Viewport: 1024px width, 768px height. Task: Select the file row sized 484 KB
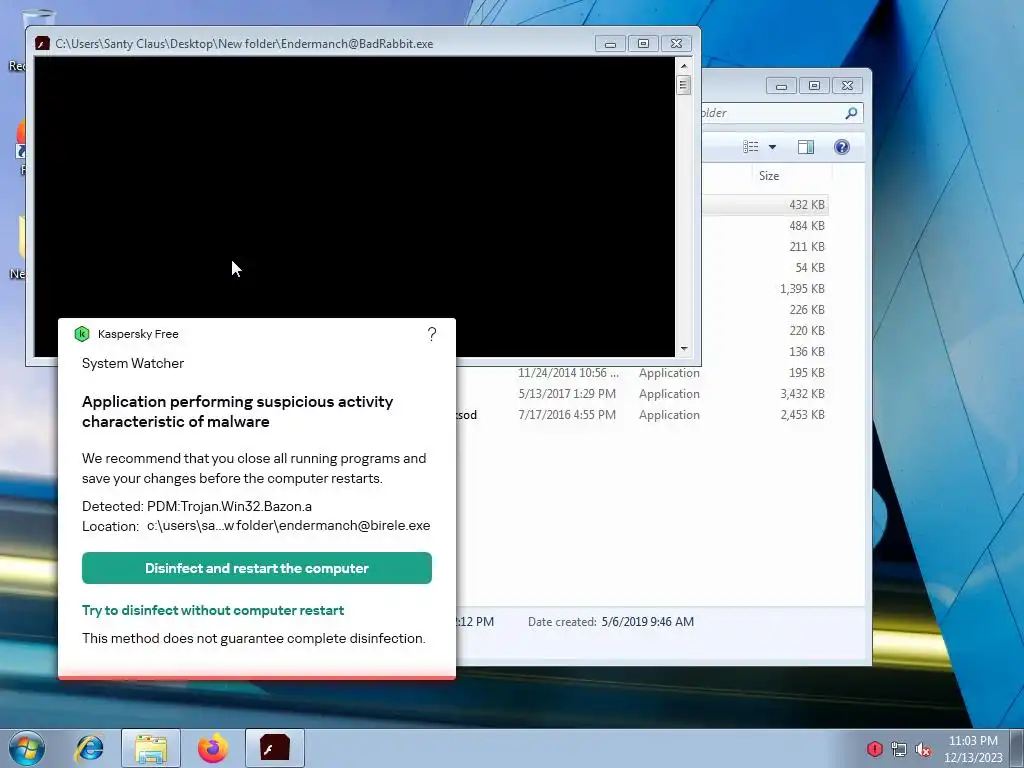pos(764,226)
